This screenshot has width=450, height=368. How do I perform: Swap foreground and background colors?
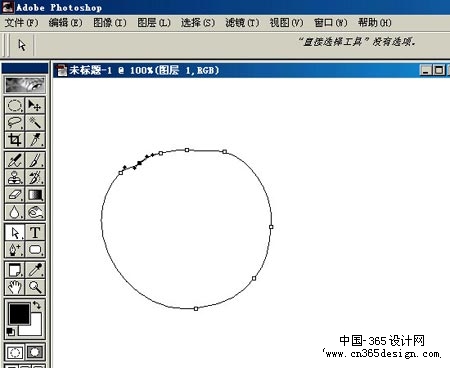point(37,305)
